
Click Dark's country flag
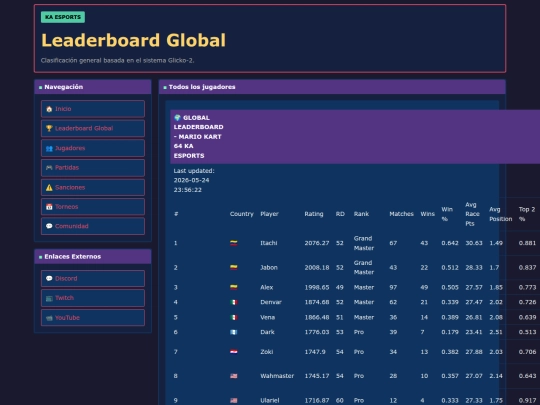pyautogui.click(x=233, y=332)
